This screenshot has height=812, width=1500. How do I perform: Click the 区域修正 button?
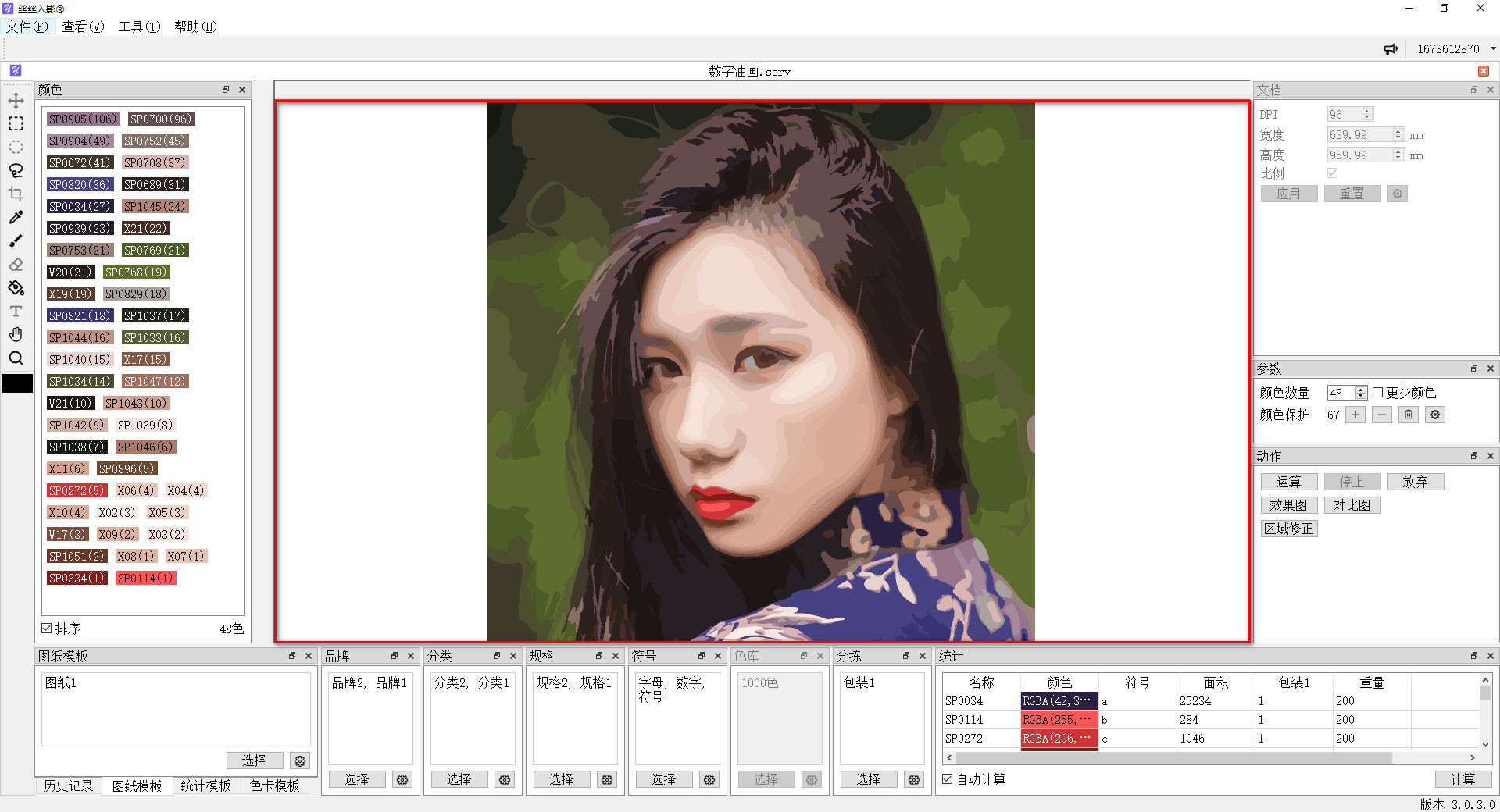[1288, 529]
